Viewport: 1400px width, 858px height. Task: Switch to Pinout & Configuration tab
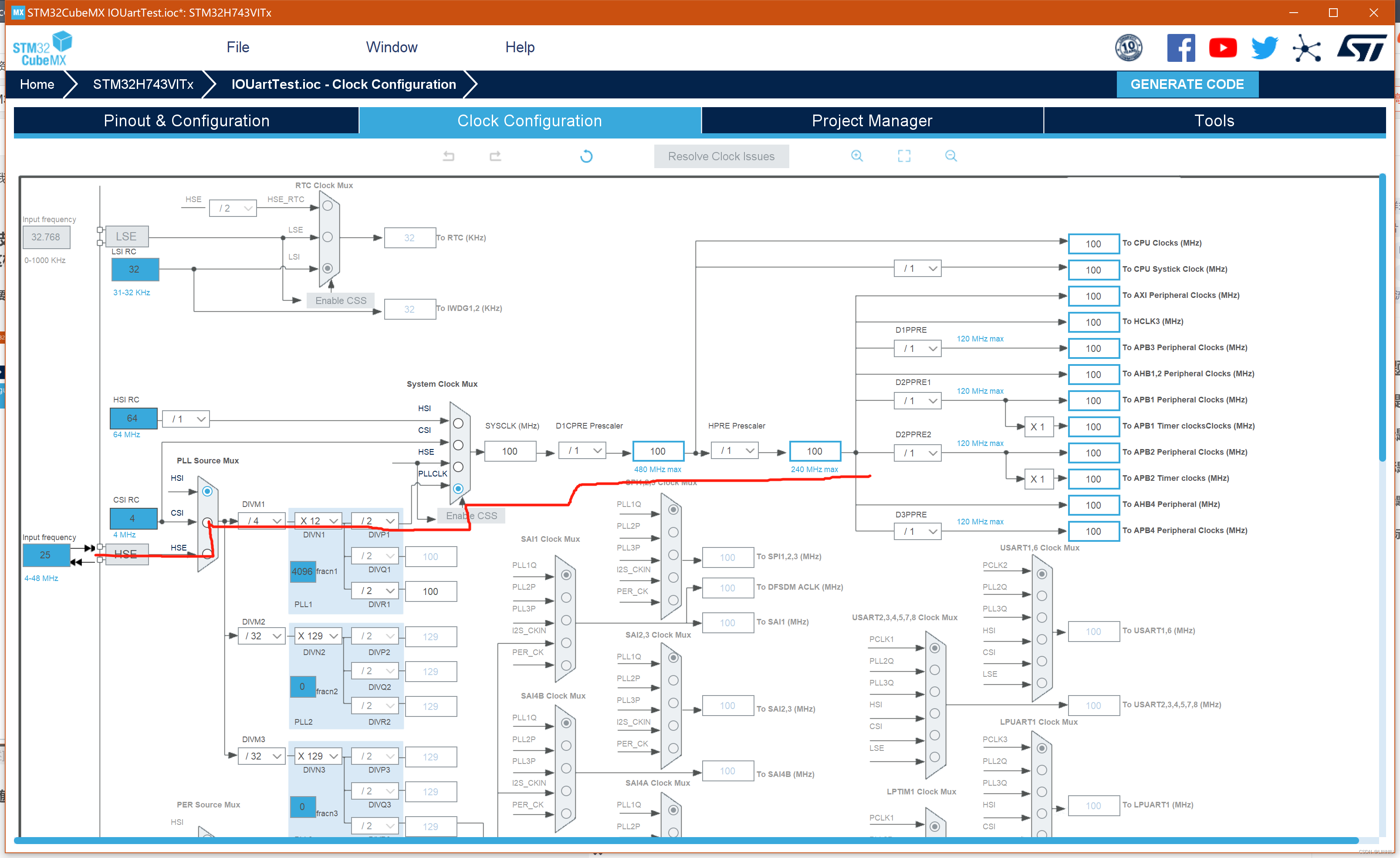pos(186,121)
